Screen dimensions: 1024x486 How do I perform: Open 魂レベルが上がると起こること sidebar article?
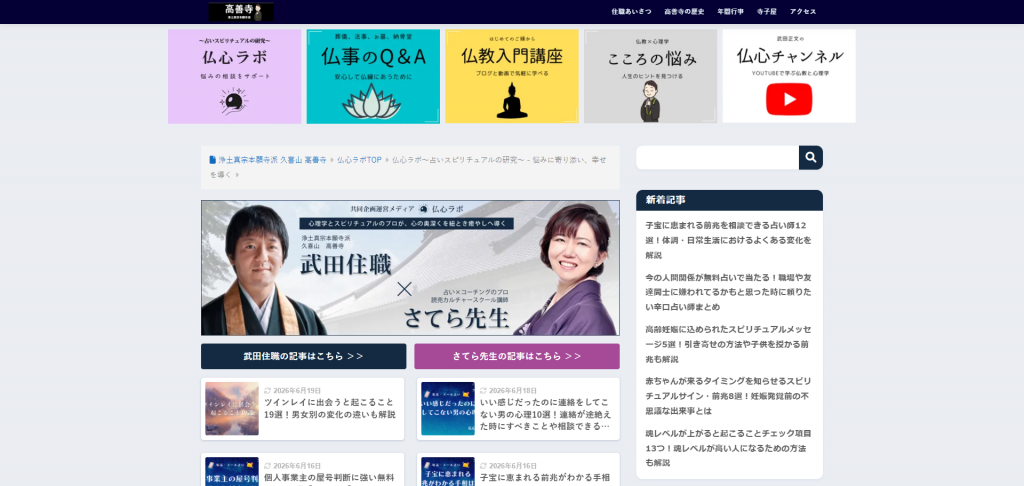(728, 448)
